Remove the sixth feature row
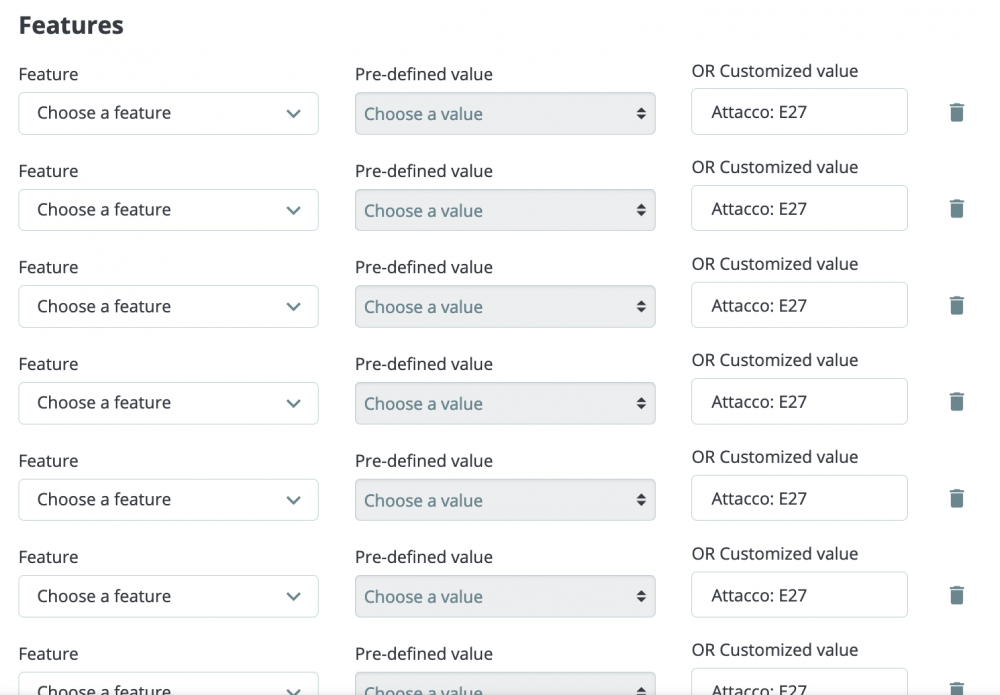 point(956,596)
